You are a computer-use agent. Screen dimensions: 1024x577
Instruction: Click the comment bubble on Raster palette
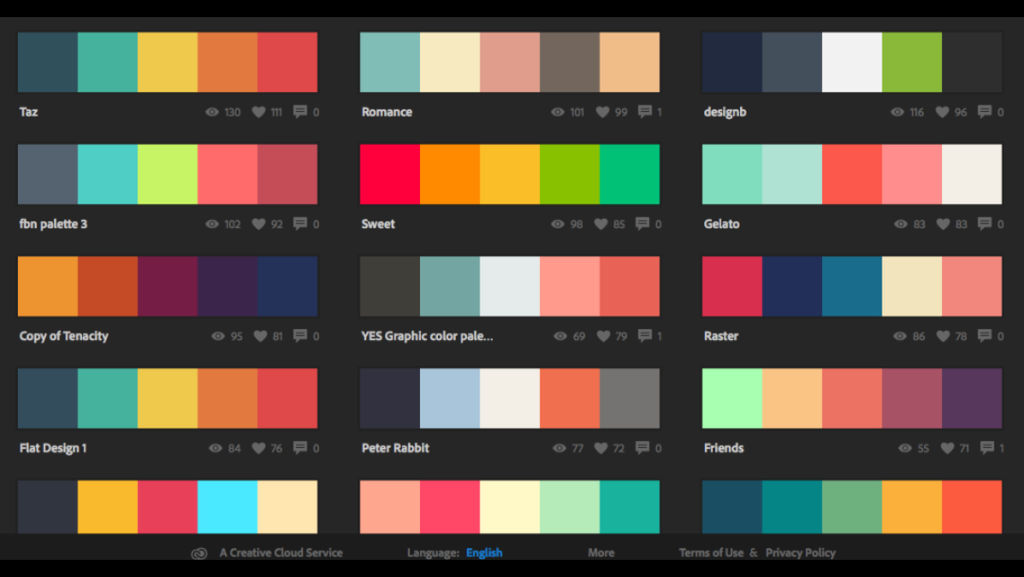(984, 336)
